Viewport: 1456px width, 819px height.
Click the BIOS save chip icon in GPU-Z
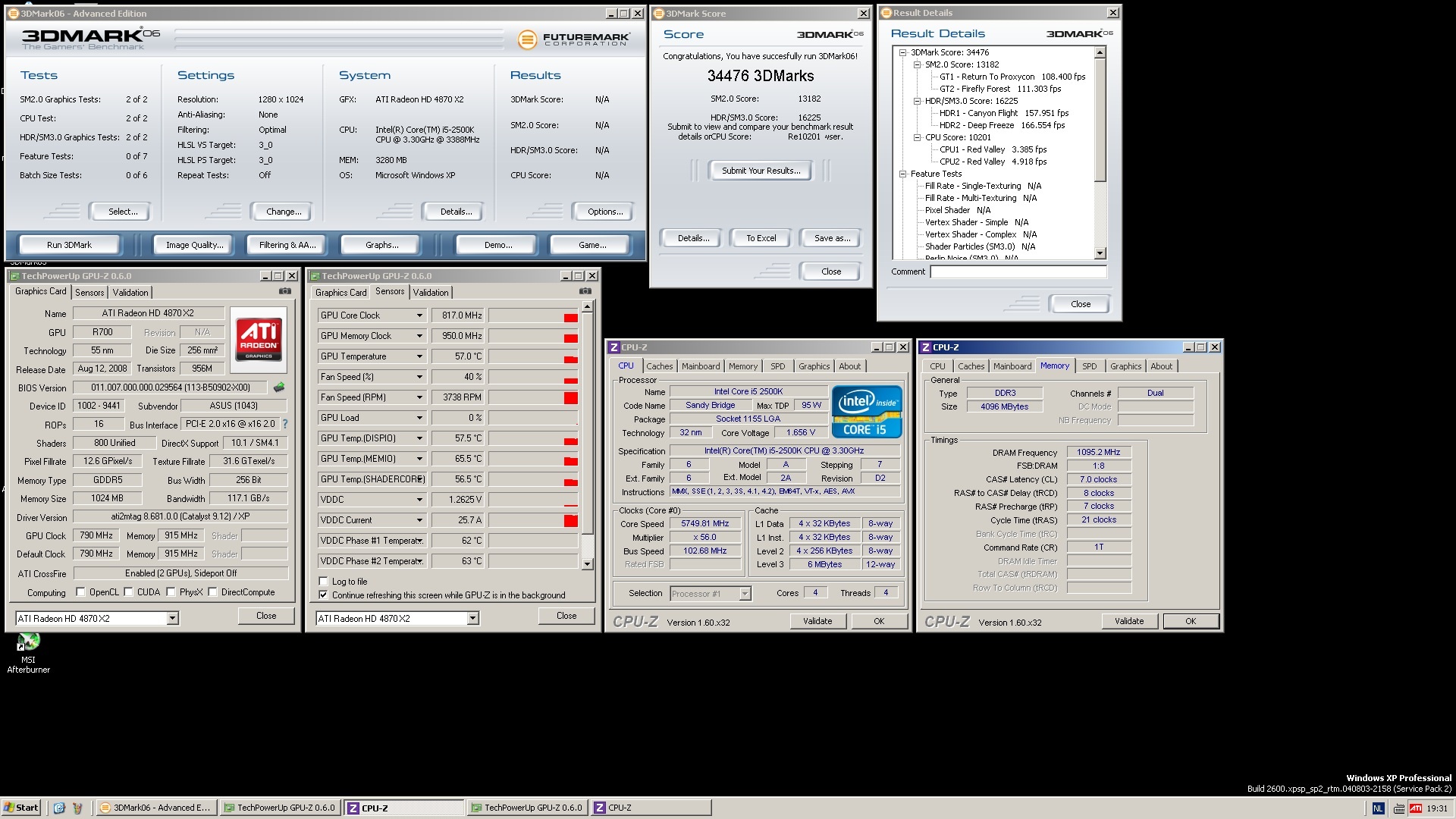coord(279,388)
